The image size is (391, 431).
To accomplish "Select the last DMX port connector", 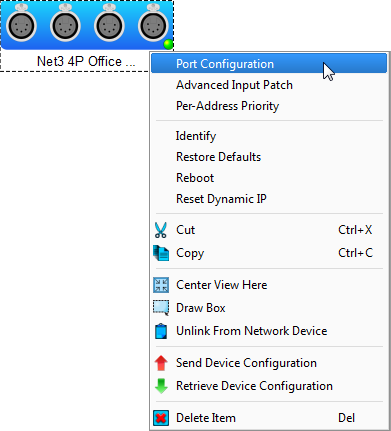I will 153,24.
